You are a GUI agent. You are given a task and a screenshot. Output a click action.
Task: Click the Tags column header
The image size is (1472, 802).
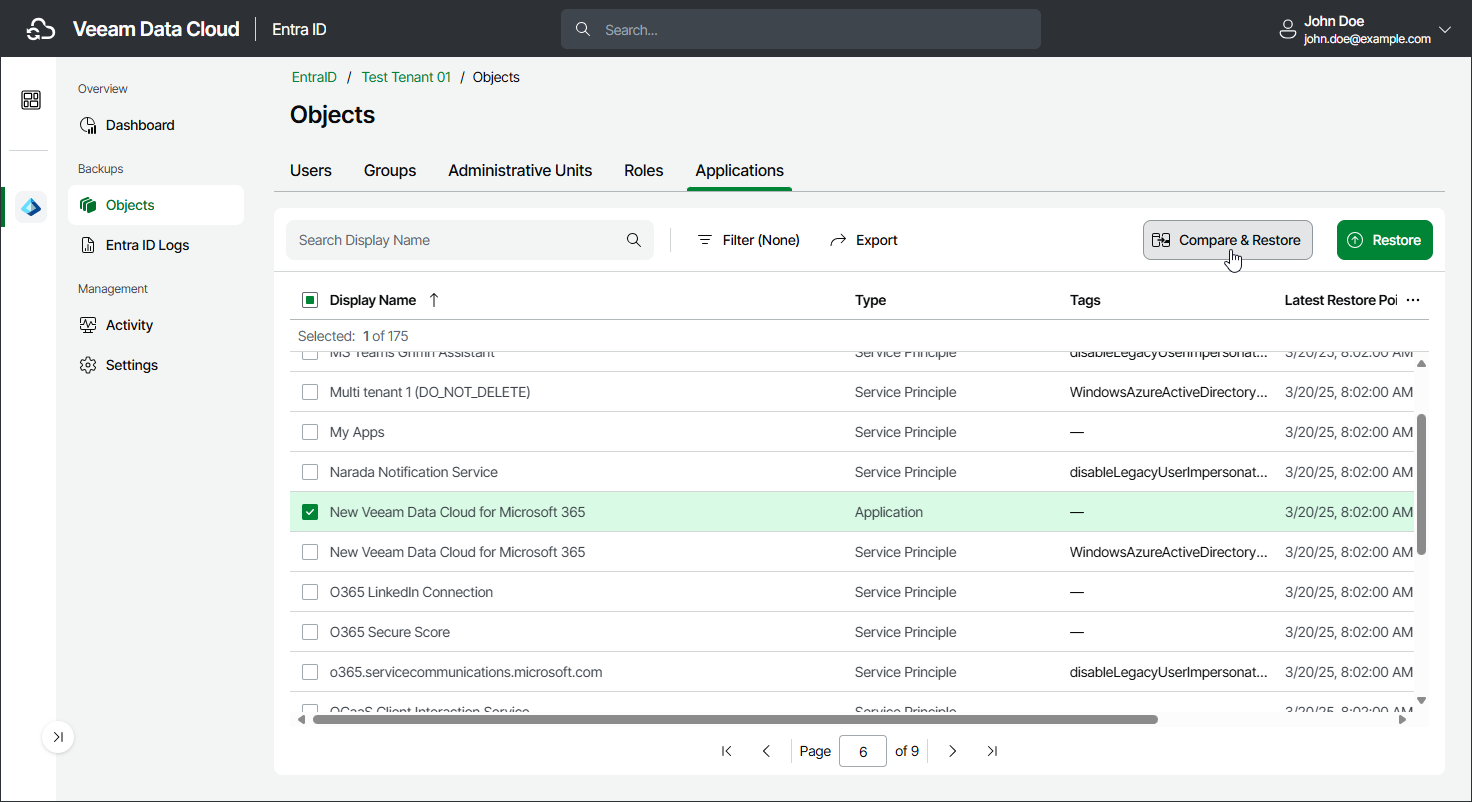point(1085,300)
